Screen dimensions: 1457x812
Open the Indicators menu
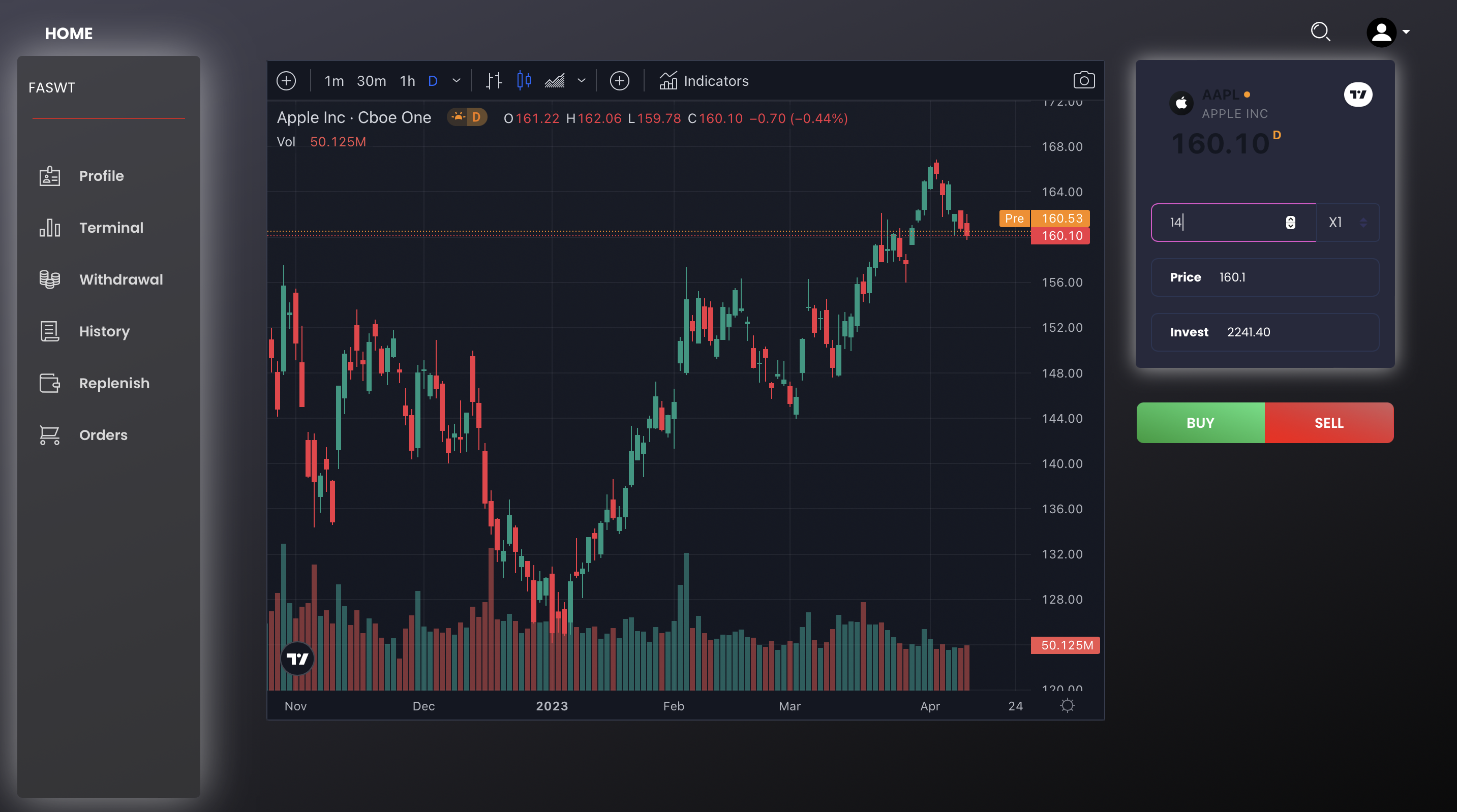(704, 81)
